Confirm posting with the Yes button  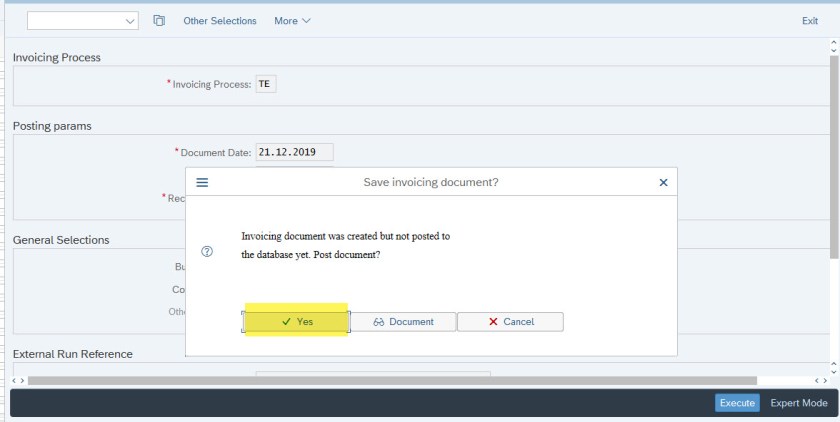(297, 321)
